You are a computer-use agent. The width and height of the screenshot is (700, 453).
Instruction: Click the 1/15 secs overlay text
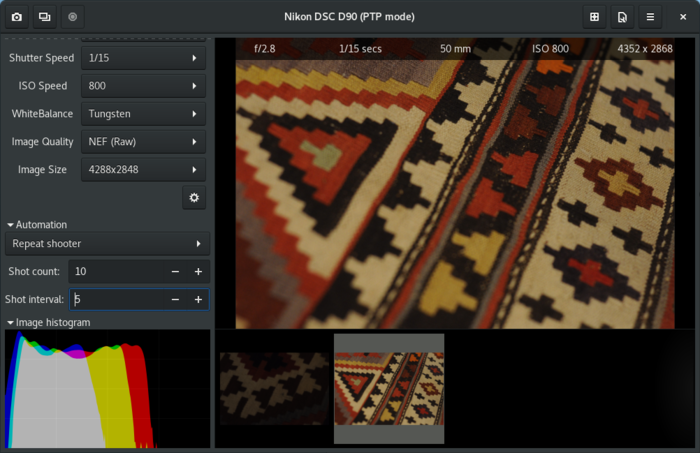[x=360, y=49]
